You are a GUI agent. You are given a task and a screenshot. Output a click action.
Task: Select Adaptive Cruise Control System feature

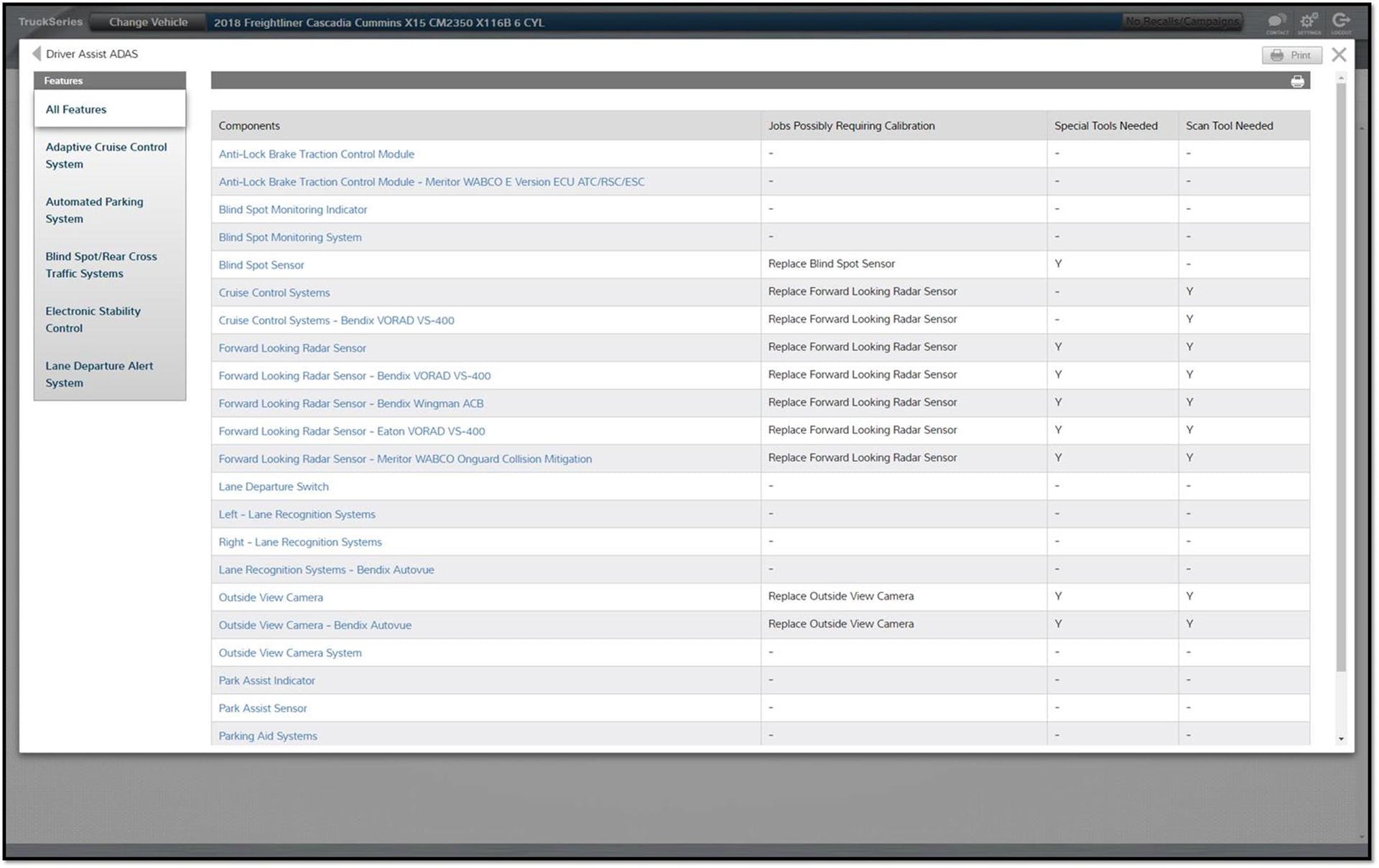106,155
